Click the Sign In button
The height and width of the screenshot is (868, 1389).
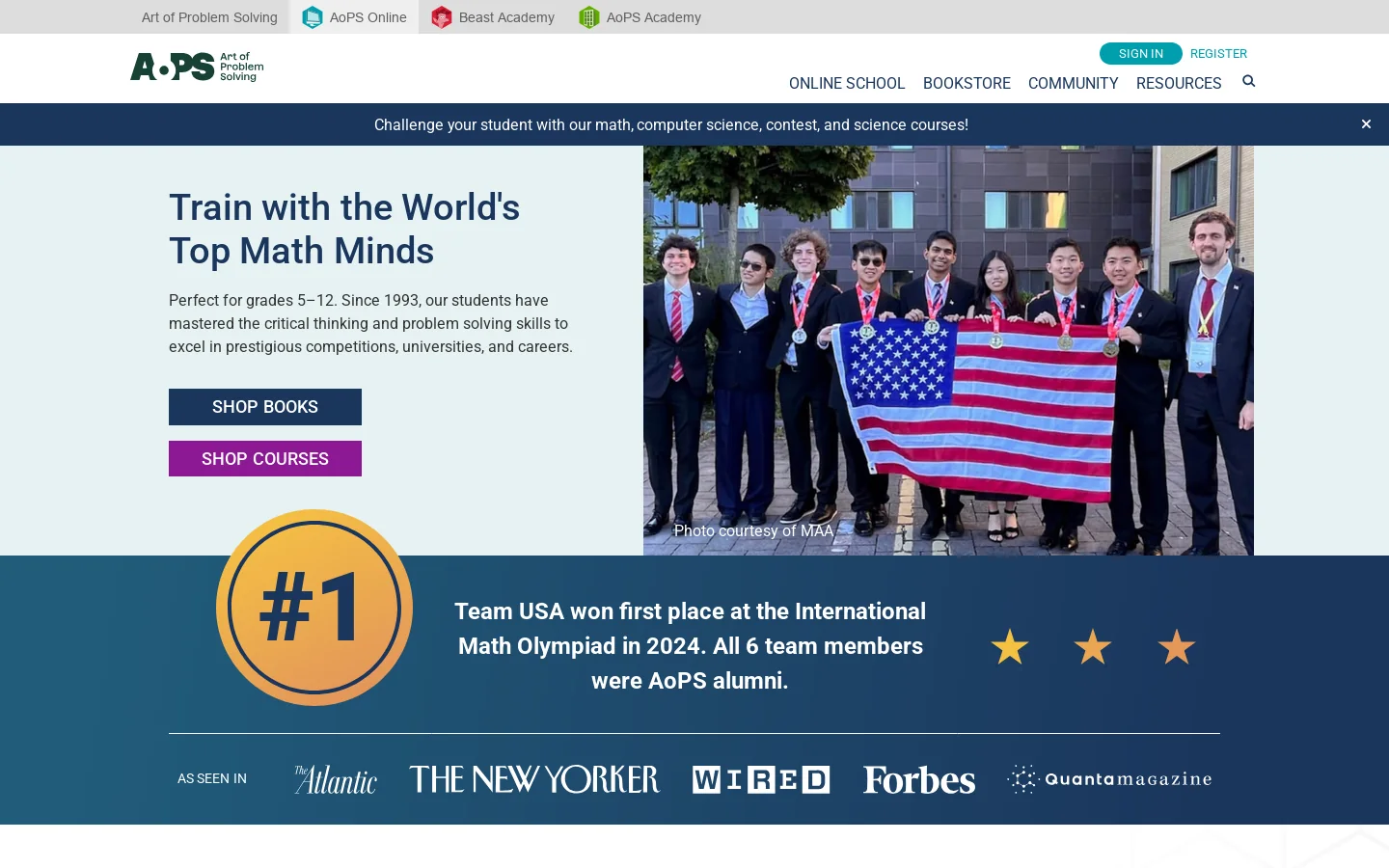click(x=1141, y=54)
